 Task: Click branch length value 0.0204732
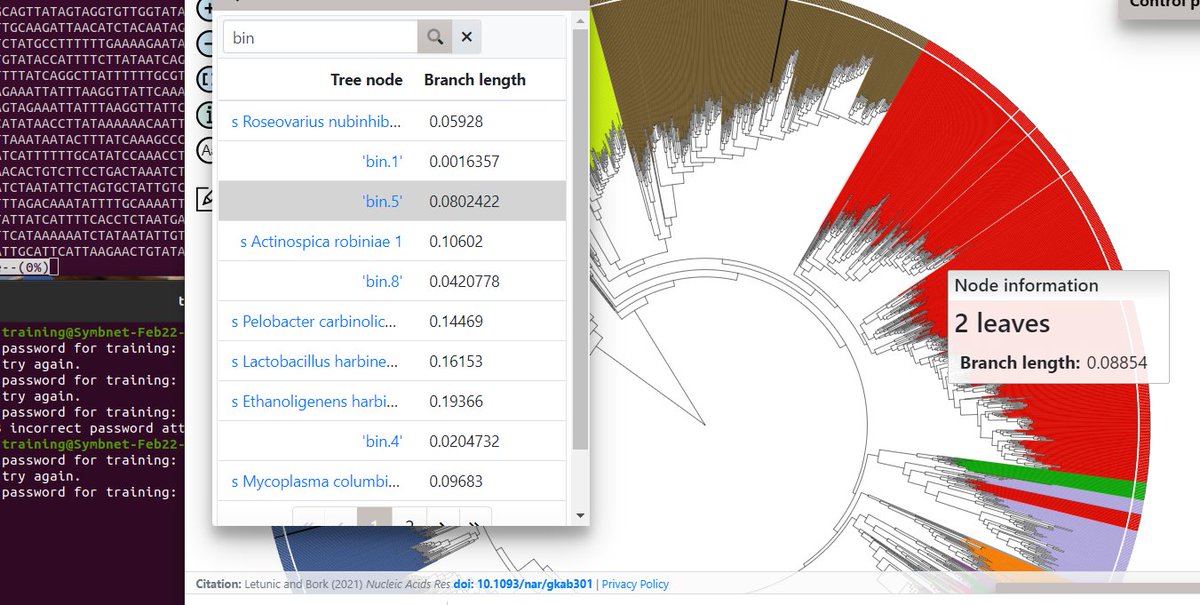(464, 441)
